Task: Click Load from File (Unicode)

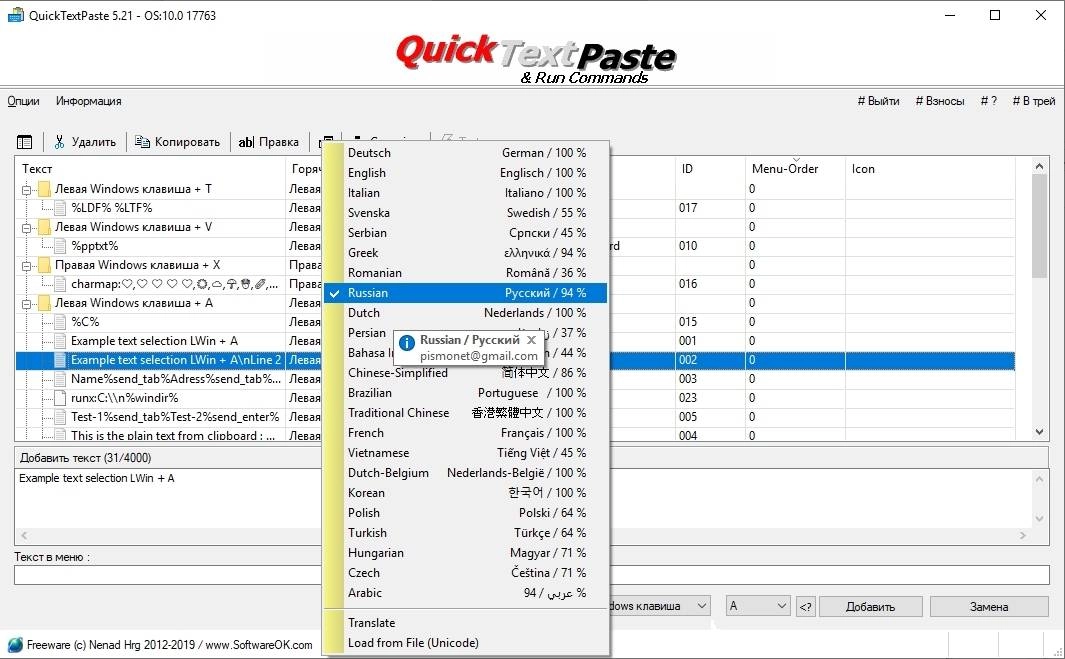Action: tap(467, 643)
